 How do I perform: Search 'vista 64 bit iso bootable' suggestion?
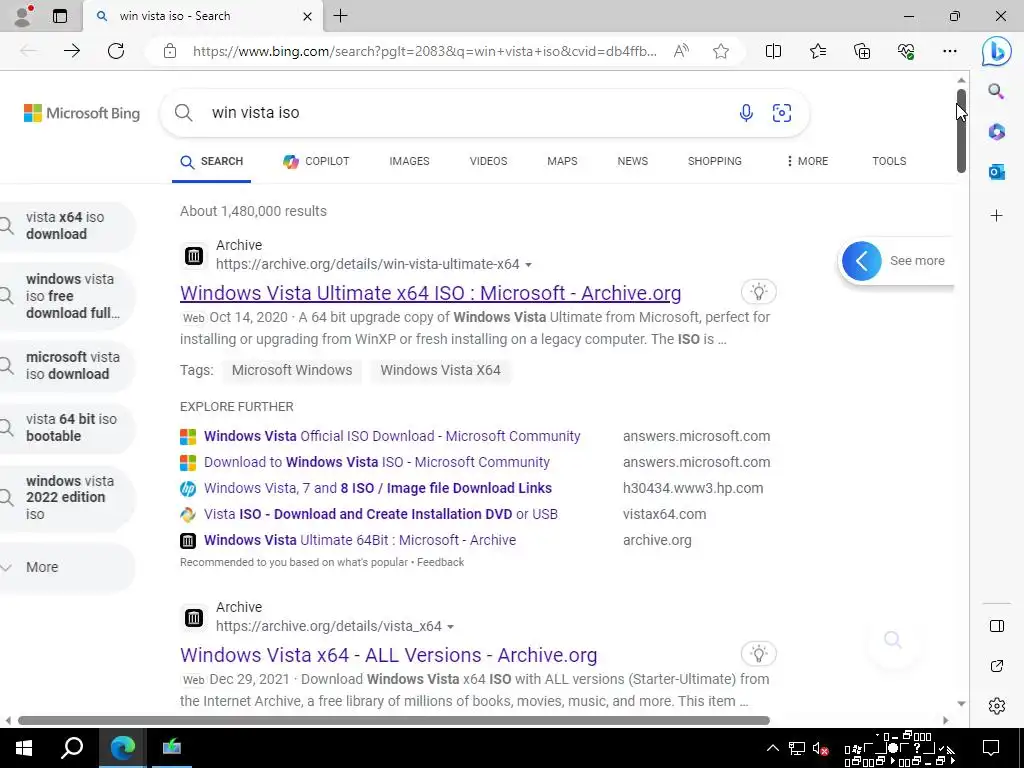coord(65,428)
